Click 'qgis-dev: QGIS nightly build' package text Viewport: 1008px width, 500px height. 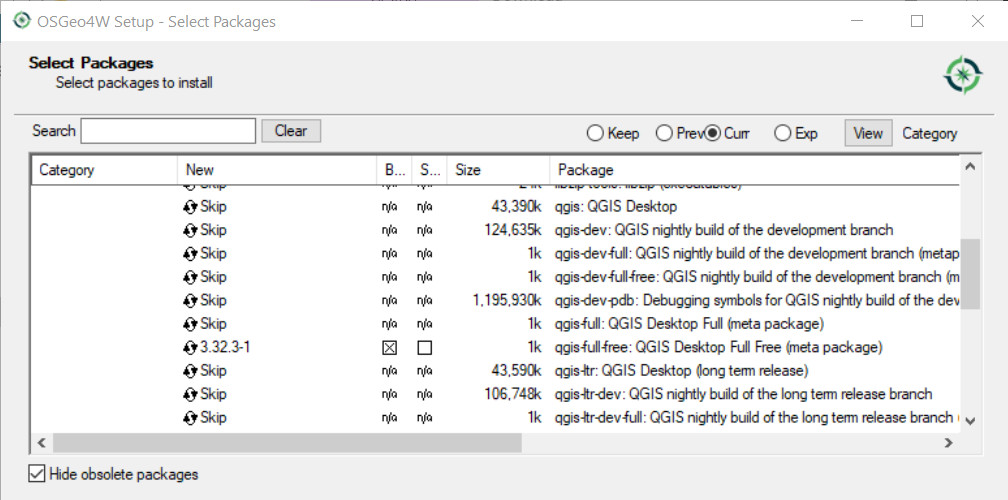pyautogui.click(x=724, y=230)
